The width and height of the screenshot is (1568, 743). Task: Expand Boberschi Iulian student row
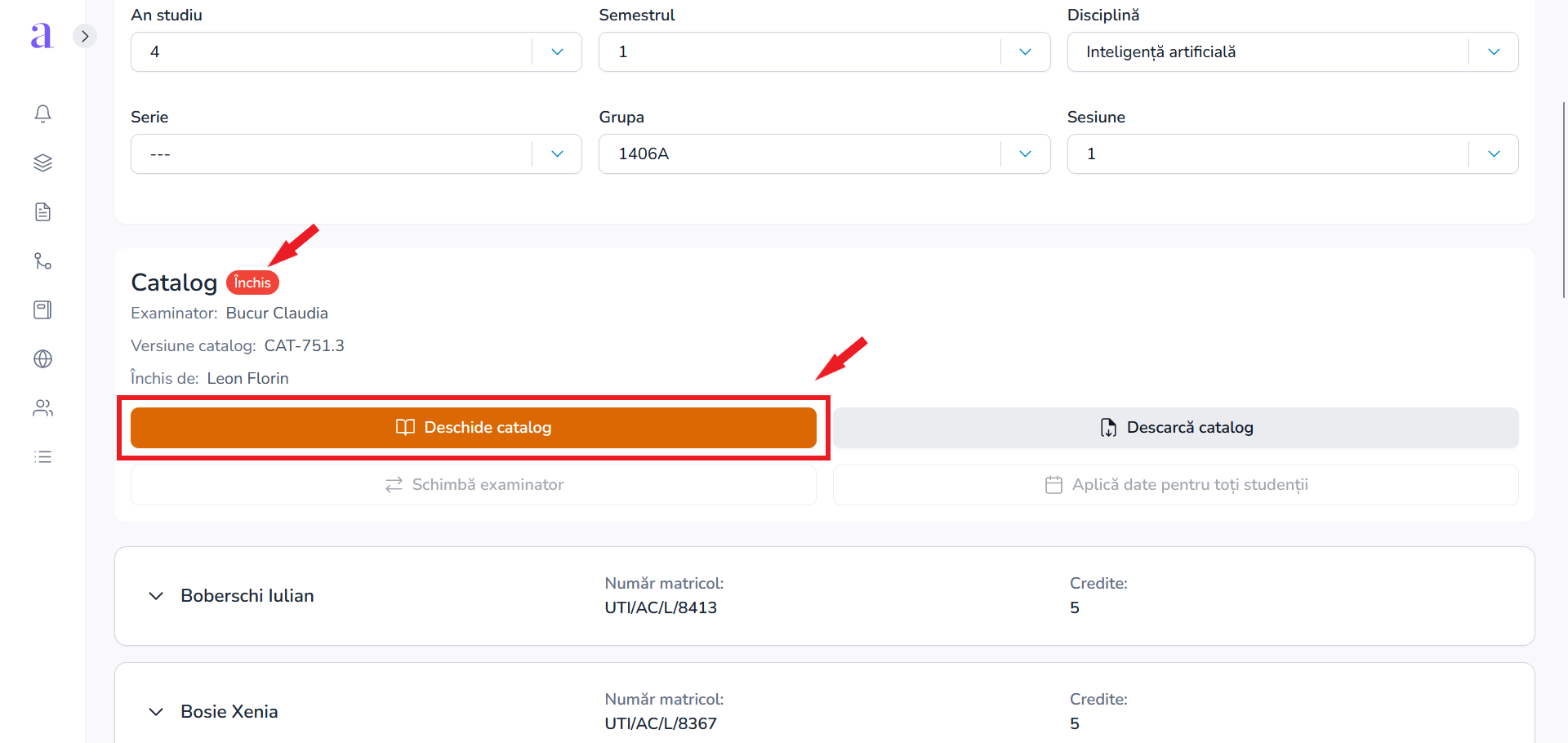point(156,596)
